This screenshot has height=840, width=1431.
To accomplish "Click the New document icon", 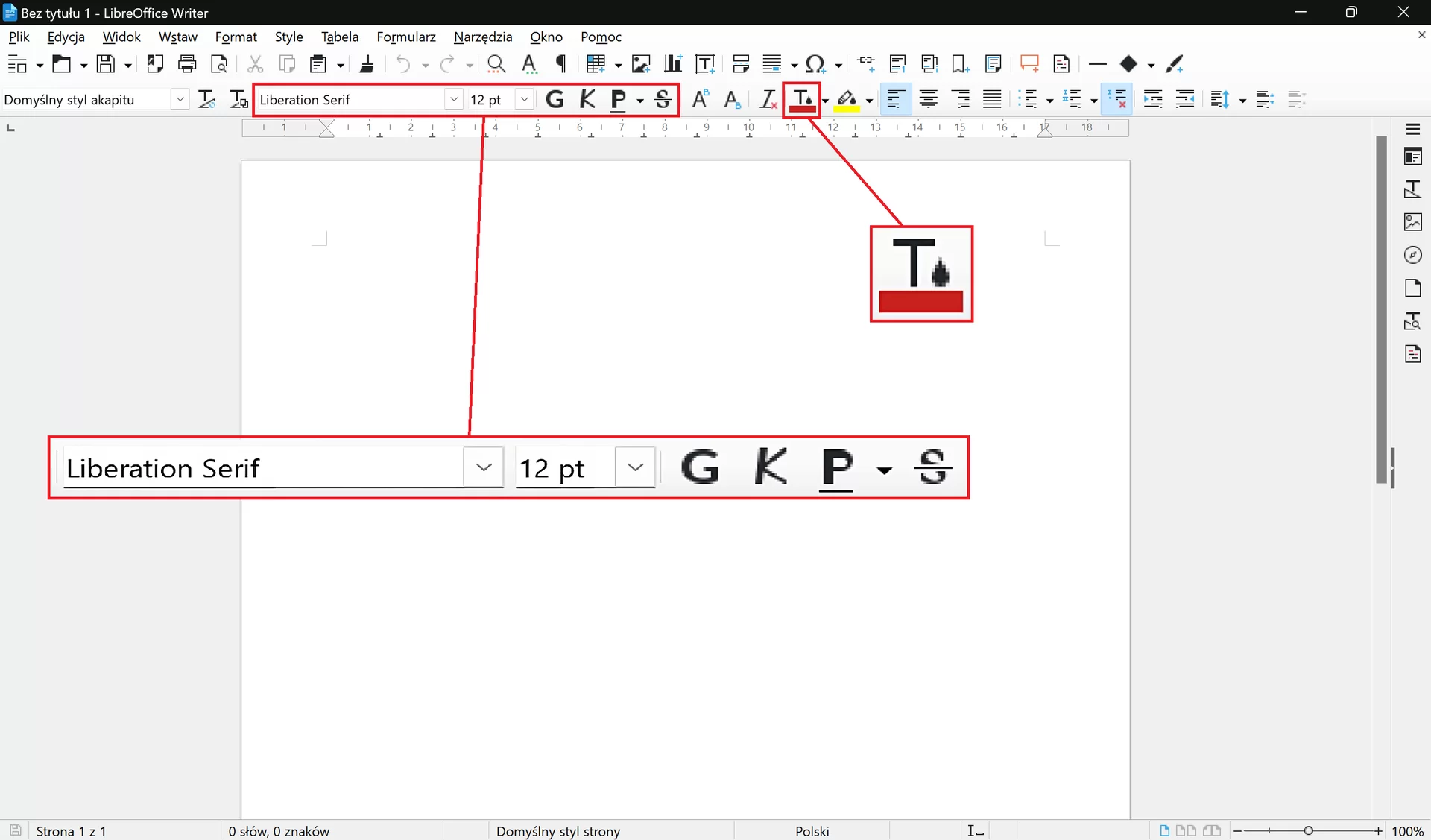I will tap(17, 64).
